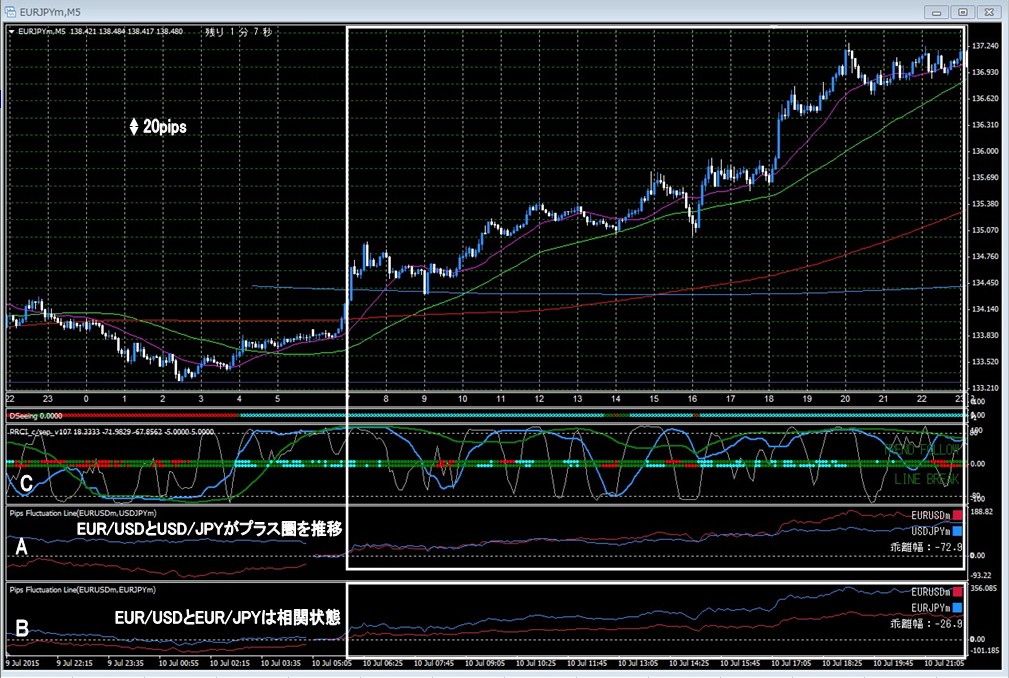Click 133.520 on the price axis

click(985, 362)
